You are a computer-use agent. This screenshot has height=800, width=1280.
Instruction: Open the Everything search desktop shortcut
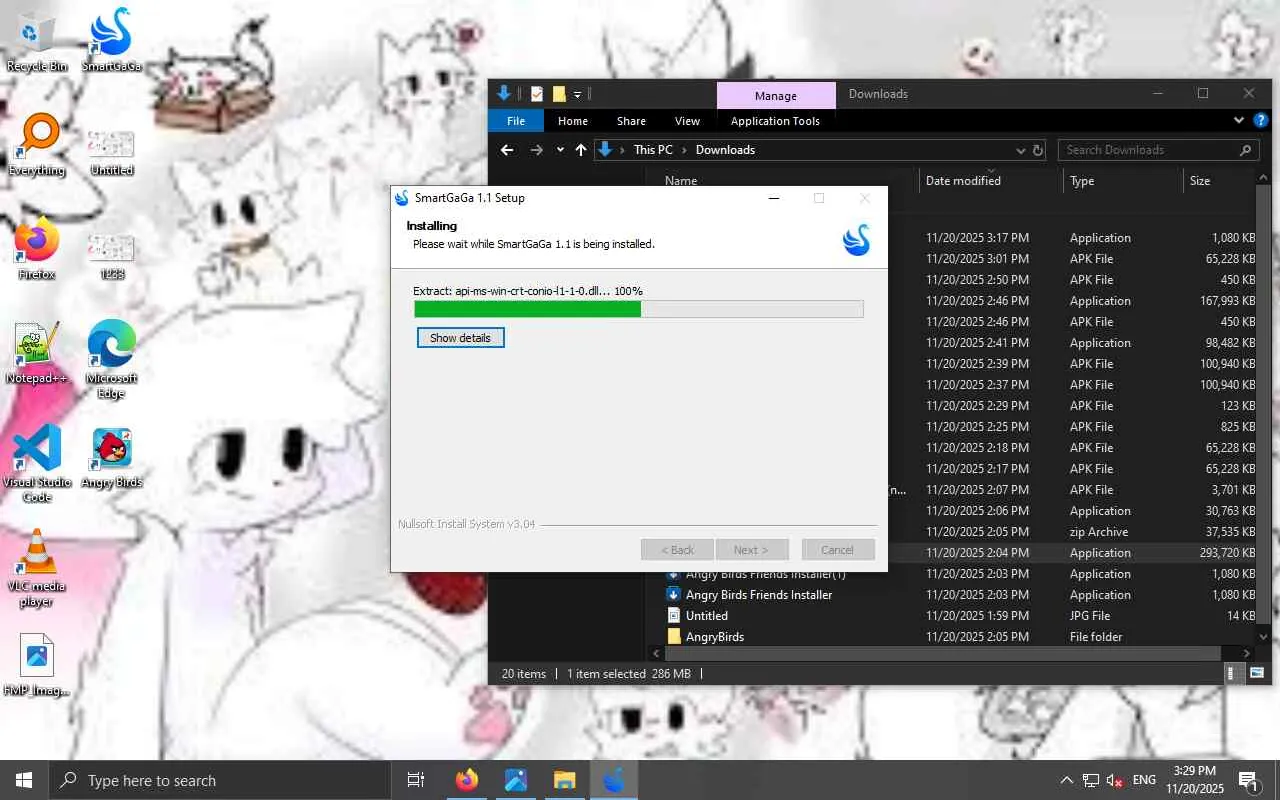click(x=37, y=145)
